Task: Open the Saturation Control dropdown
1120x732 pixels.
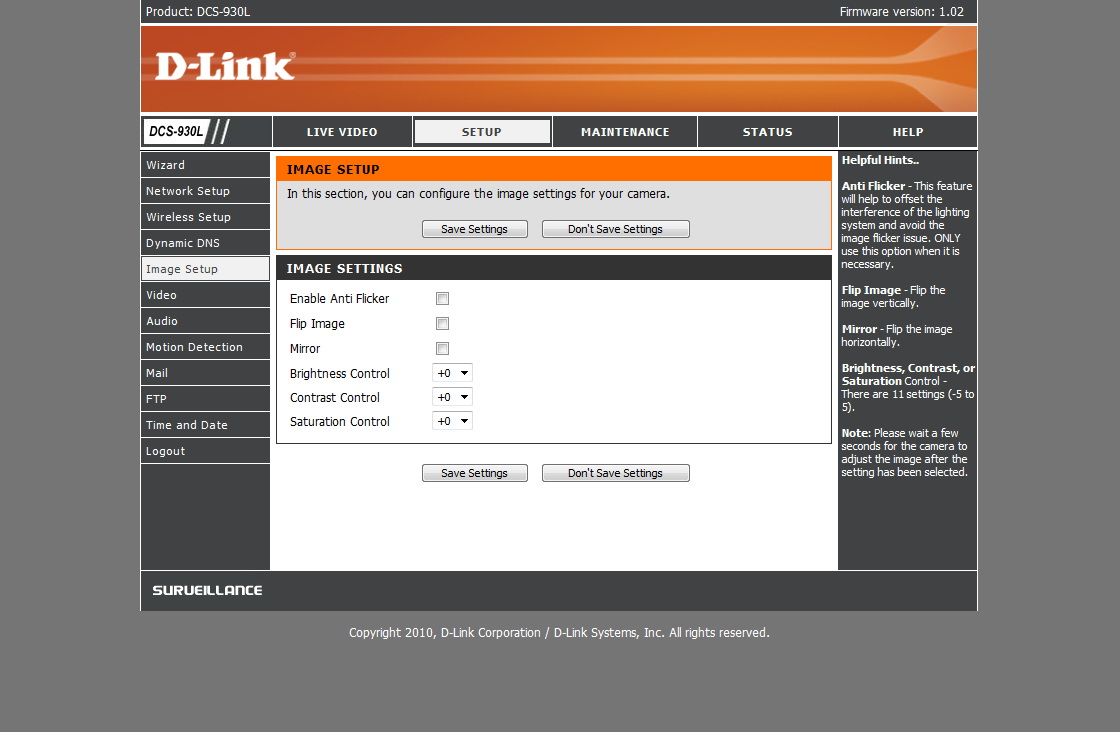Action: tap(452, 421)
